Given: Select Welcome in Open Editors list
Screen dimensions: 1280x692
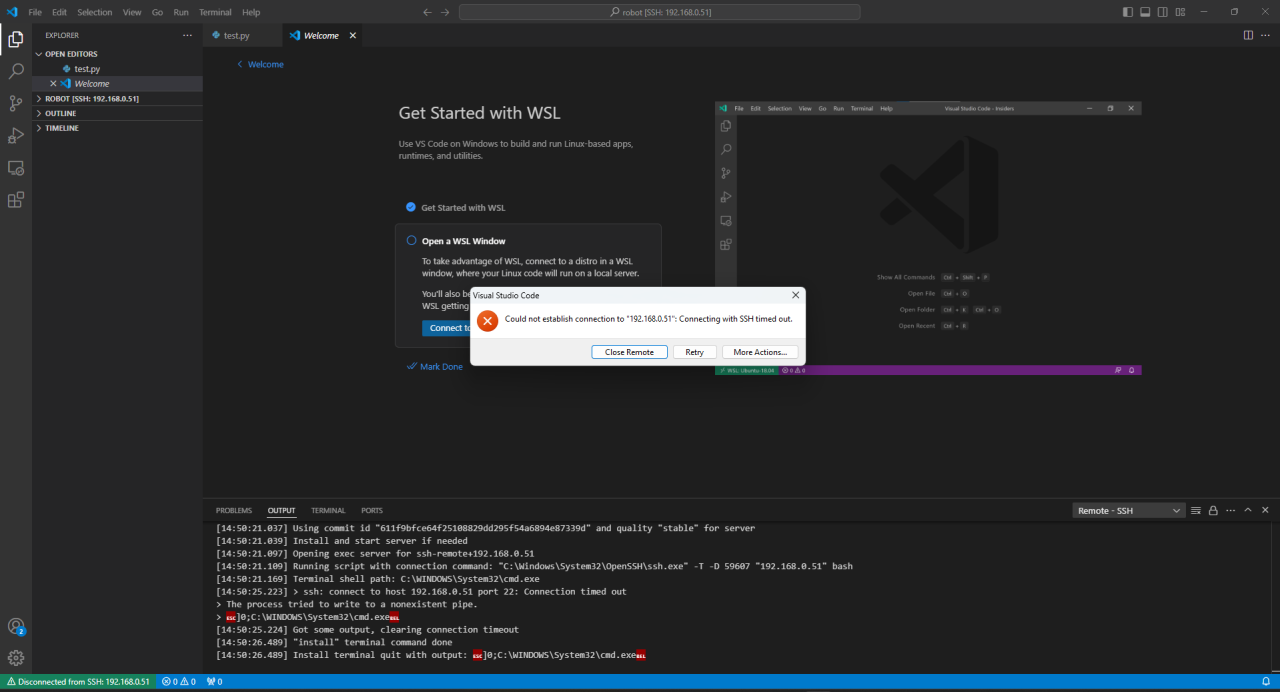Looking at the screenshot, I should pos(92,84).
